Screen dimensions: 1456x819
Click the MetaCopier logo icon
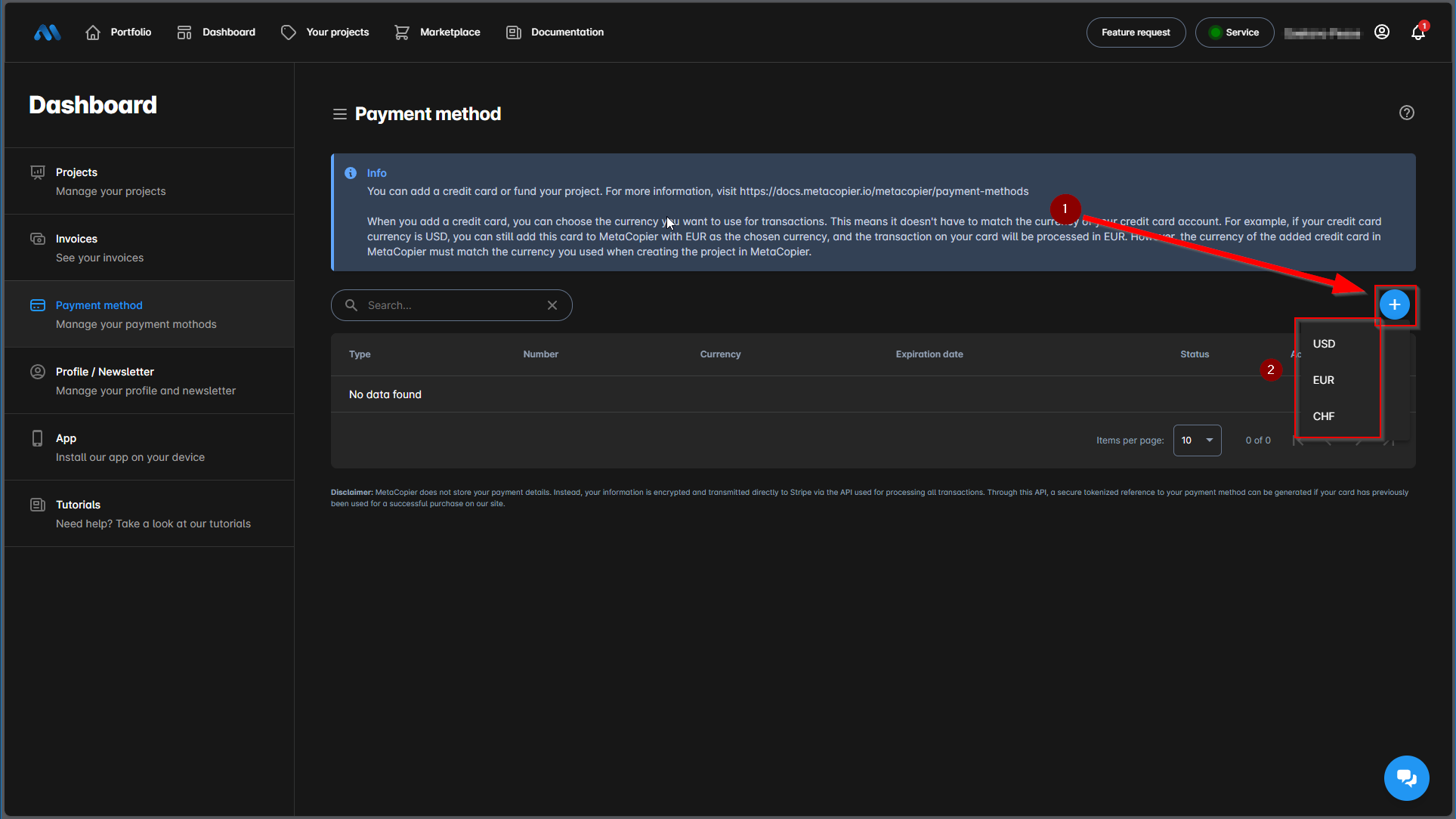coord(47,32)
